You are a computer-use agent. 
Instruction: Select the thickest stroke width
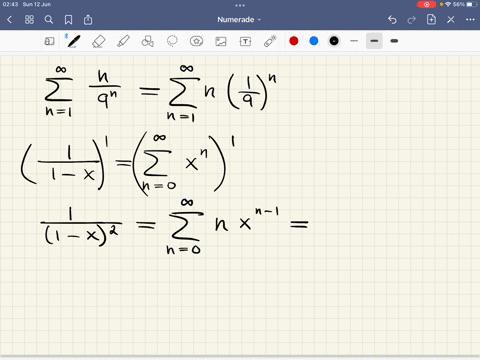tap(394, 41)
